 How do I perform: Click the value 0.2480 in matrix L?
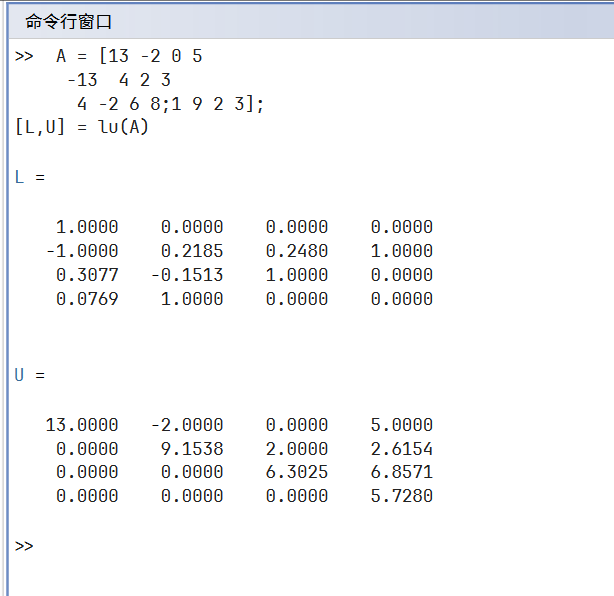297,251
